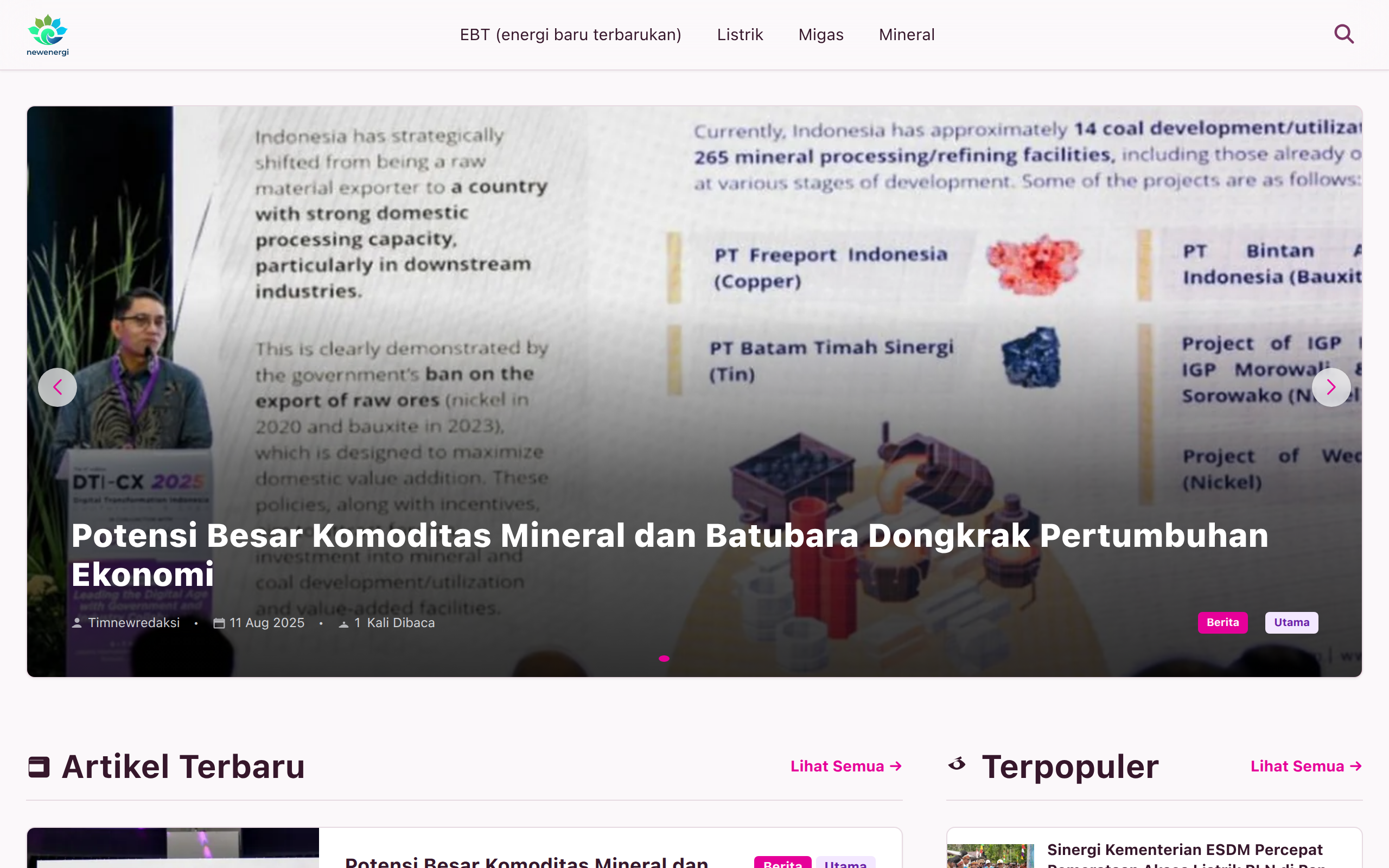Select the Mineral menu item

pyautogui.click(x=907, y=35)
